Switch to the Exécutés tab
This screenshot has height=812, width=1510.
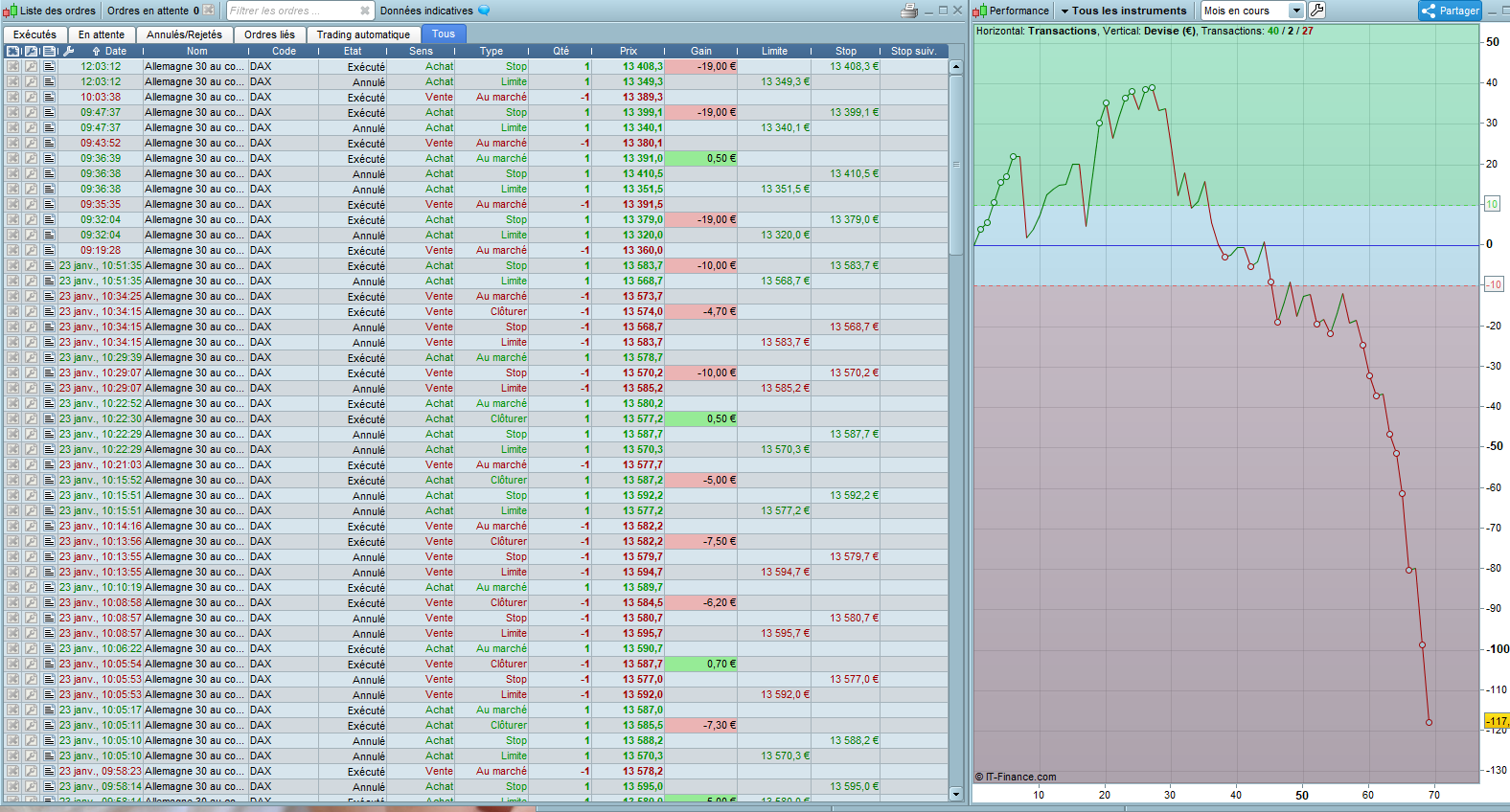35,34
